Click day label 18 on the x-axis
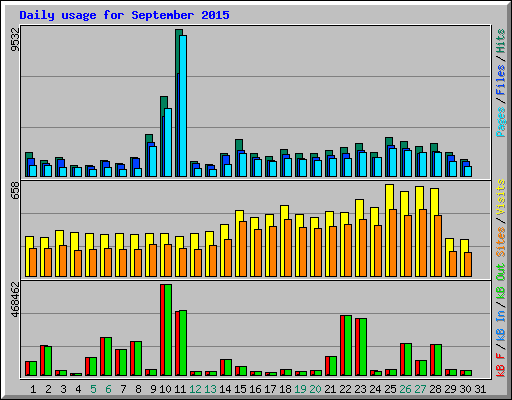 285,389
